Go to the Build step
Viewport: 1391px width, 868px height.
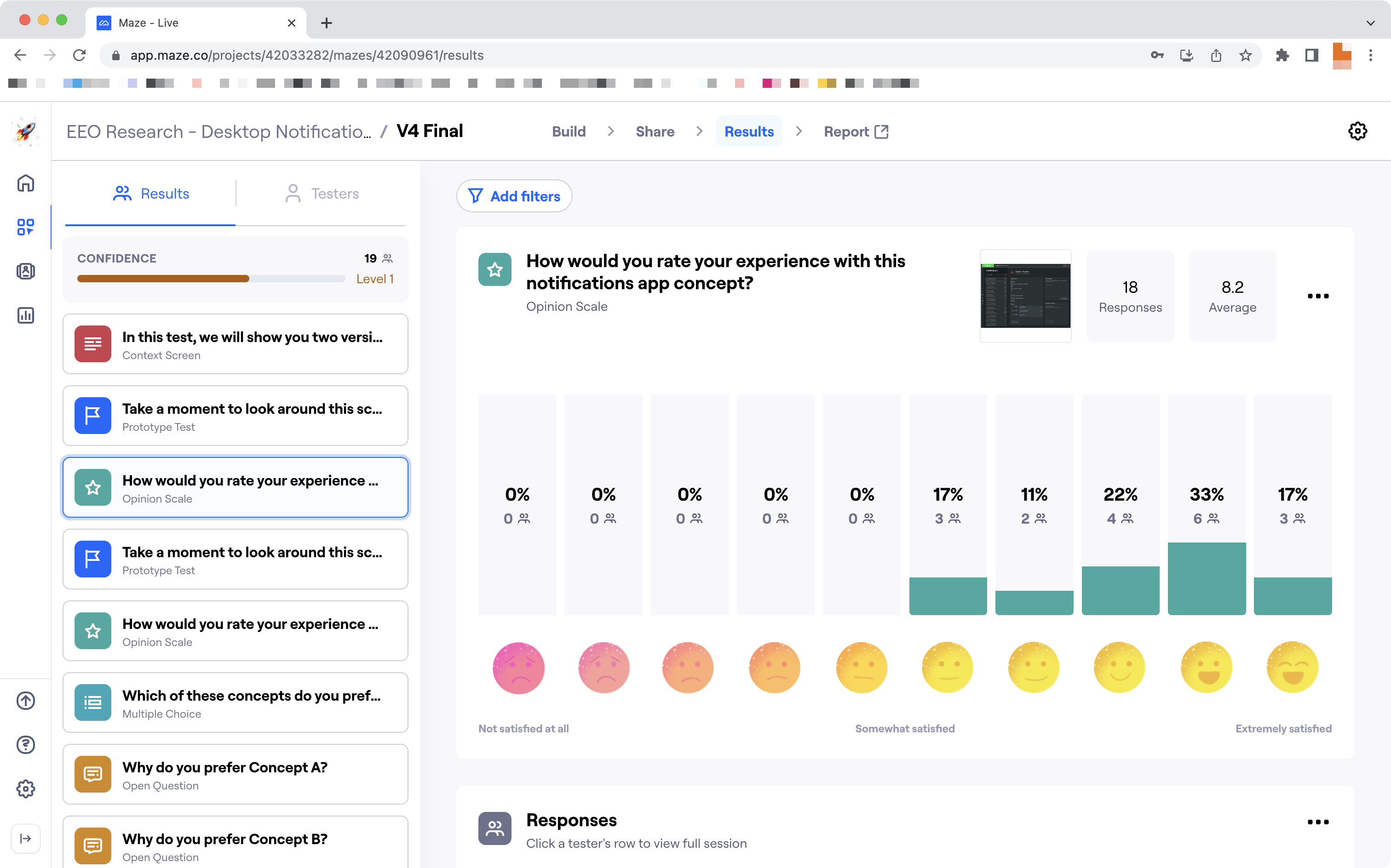569,131
